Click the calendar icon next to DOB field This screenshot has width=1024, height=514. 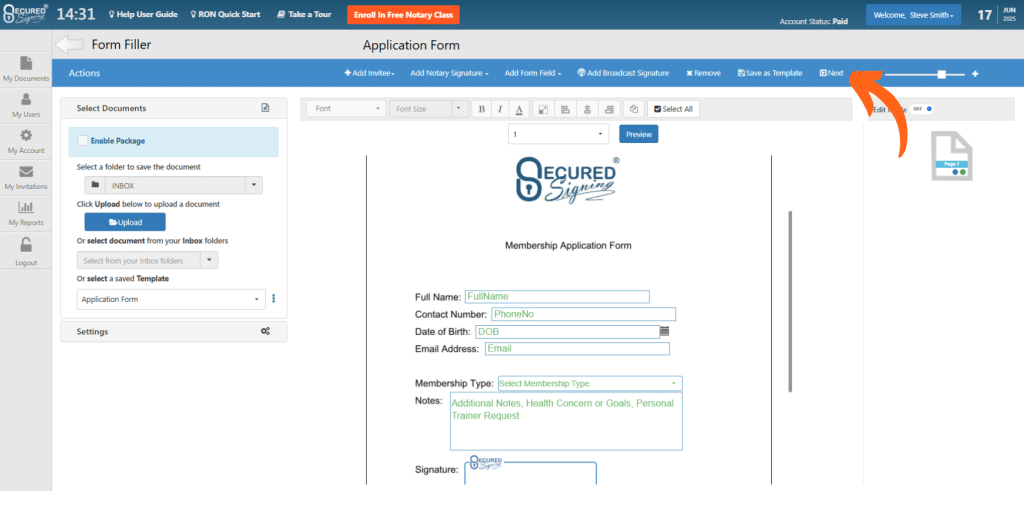pos(665,331)
